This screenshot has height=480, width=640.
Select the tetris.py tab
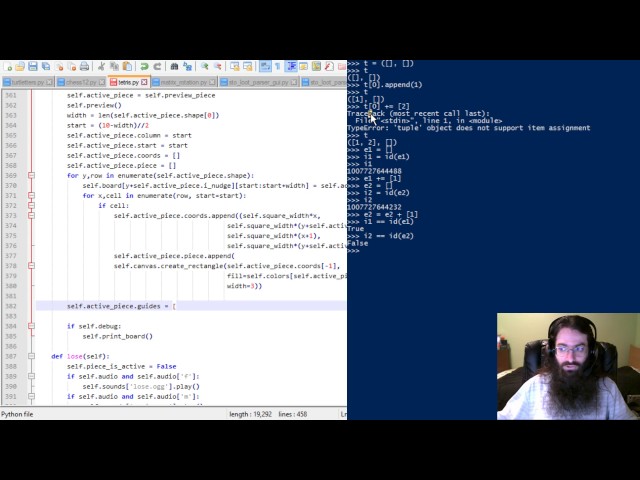(129, 82)
